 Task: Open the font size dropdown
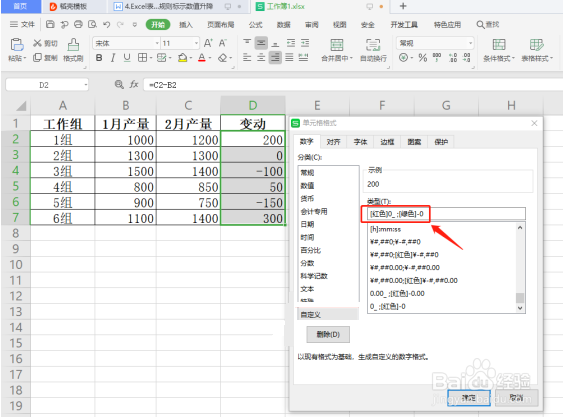click(196, 43)
